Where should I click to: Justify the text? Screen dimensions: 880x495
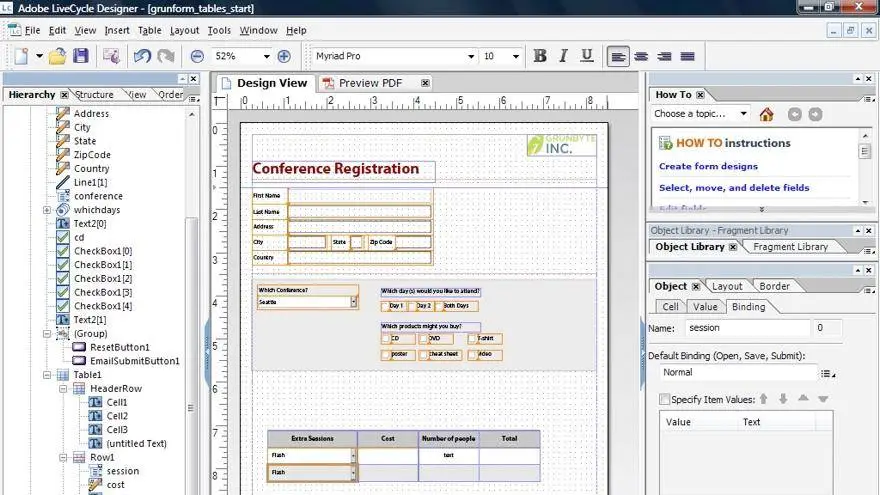(688, 56)
